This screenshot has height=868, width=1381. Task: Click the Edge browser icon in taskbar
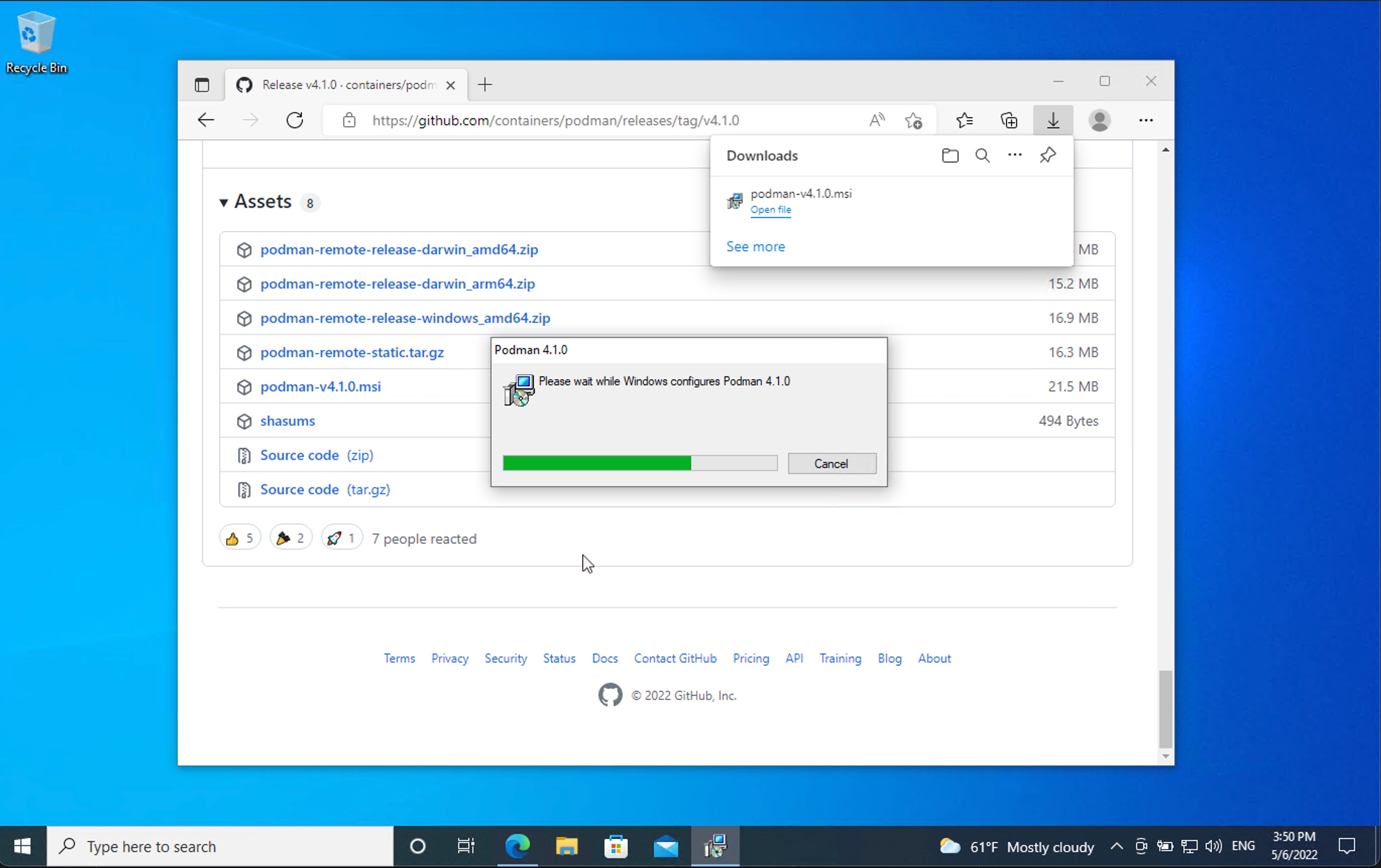(x=518, y=846)
